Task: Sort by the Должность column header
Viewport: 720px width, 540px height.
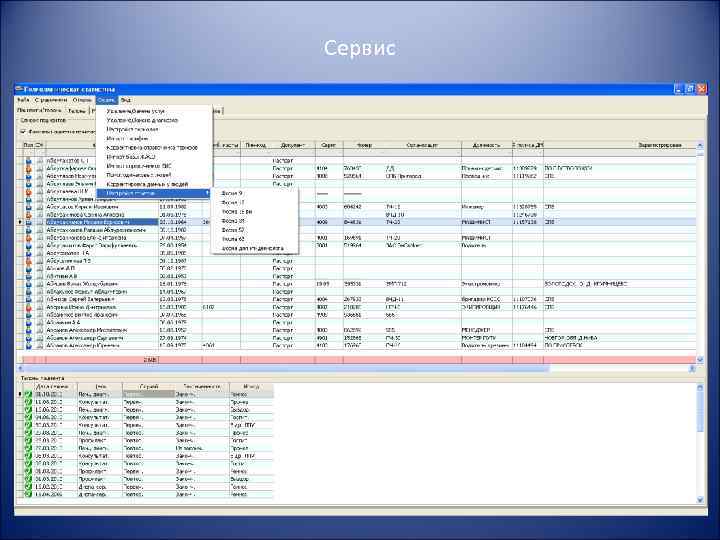Action: coord(486,145)
